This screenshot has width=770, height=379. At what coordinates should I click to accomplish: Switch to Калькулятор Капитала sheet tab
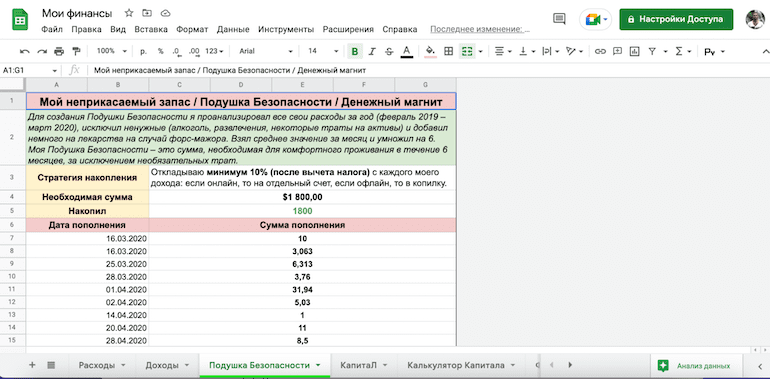pyautogui.click(x=462, y=365)
